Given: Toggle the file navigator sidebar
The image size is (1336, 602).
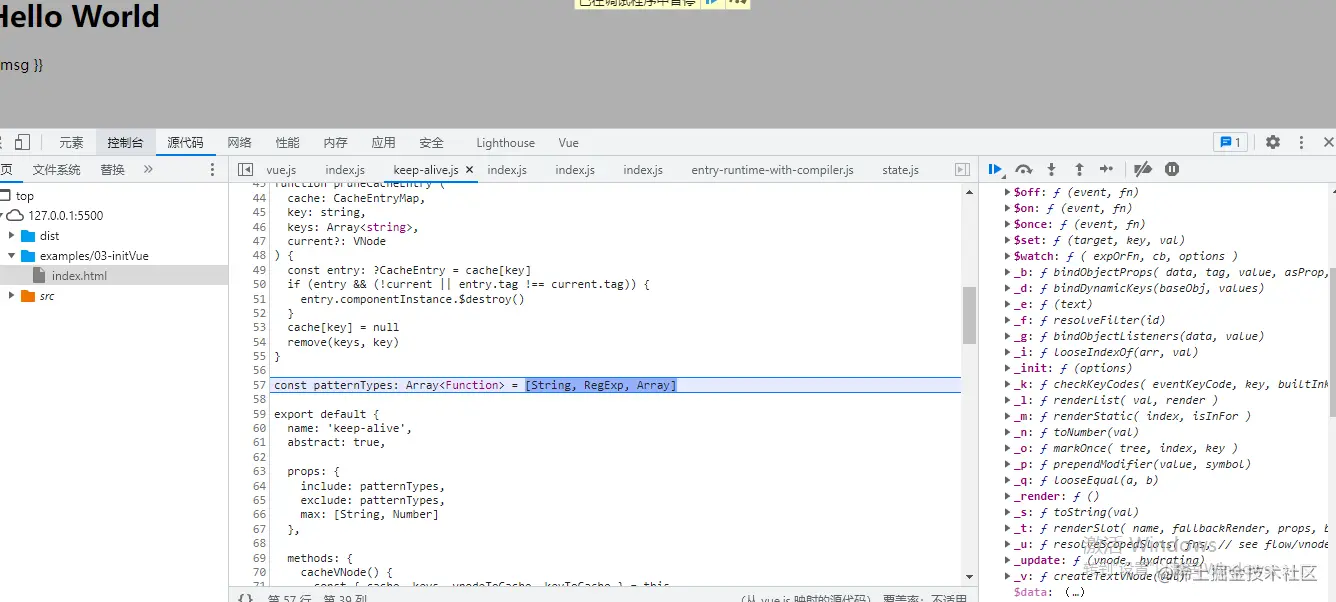Looking at the screenshot, I should (245, 170).
